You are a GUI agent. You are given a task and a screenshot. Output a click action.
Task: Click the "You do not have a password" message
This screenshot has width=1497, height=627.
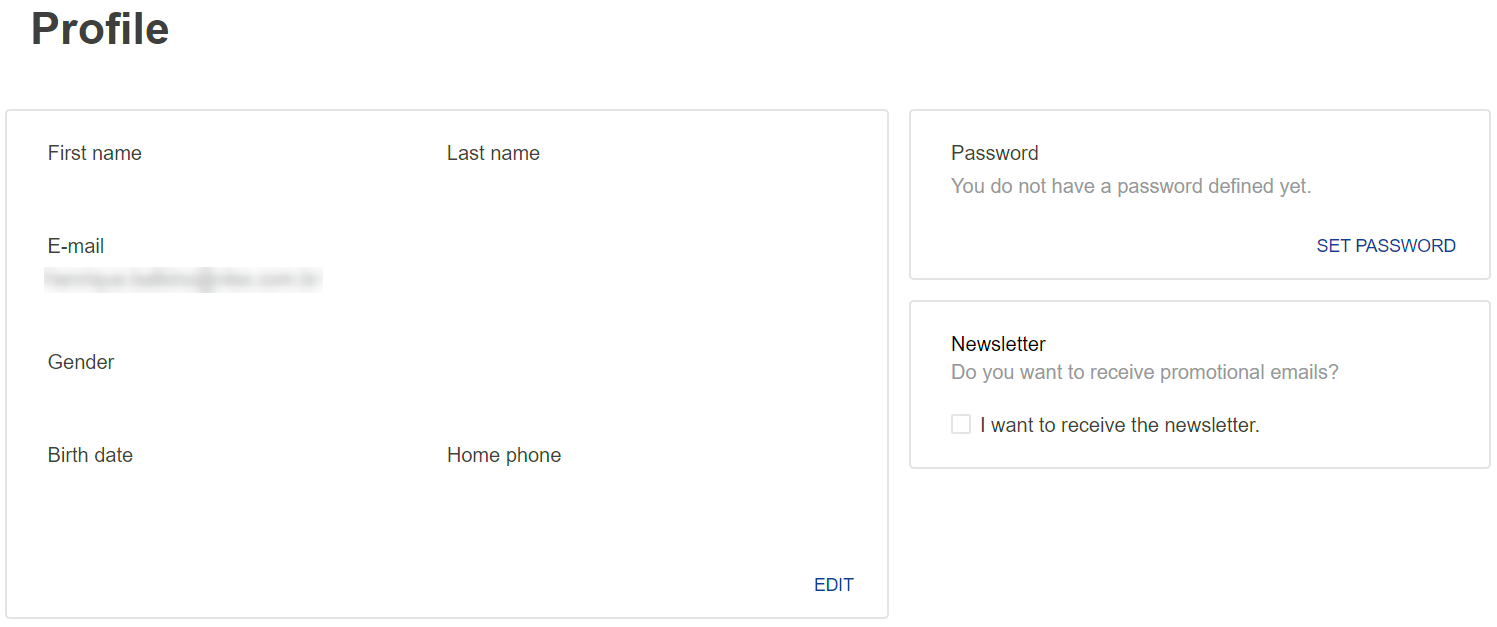[x=1130, y=186]
